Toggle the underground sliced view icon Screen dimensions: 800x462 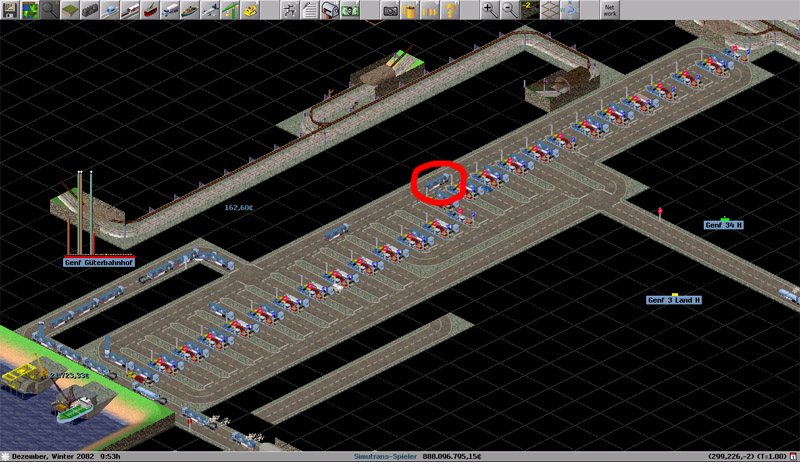tap(529, 11)
